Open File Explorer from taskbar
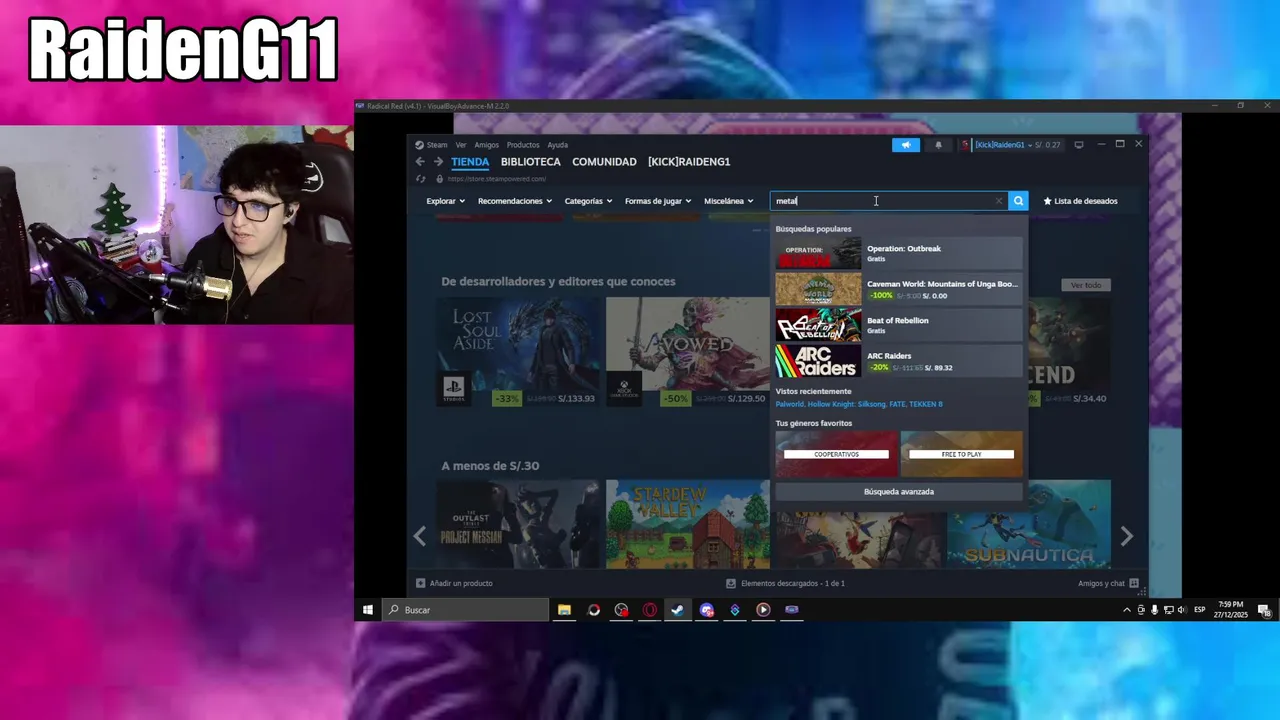The image size is (1280, 720). pyautogui.click(x=565, y=610)
